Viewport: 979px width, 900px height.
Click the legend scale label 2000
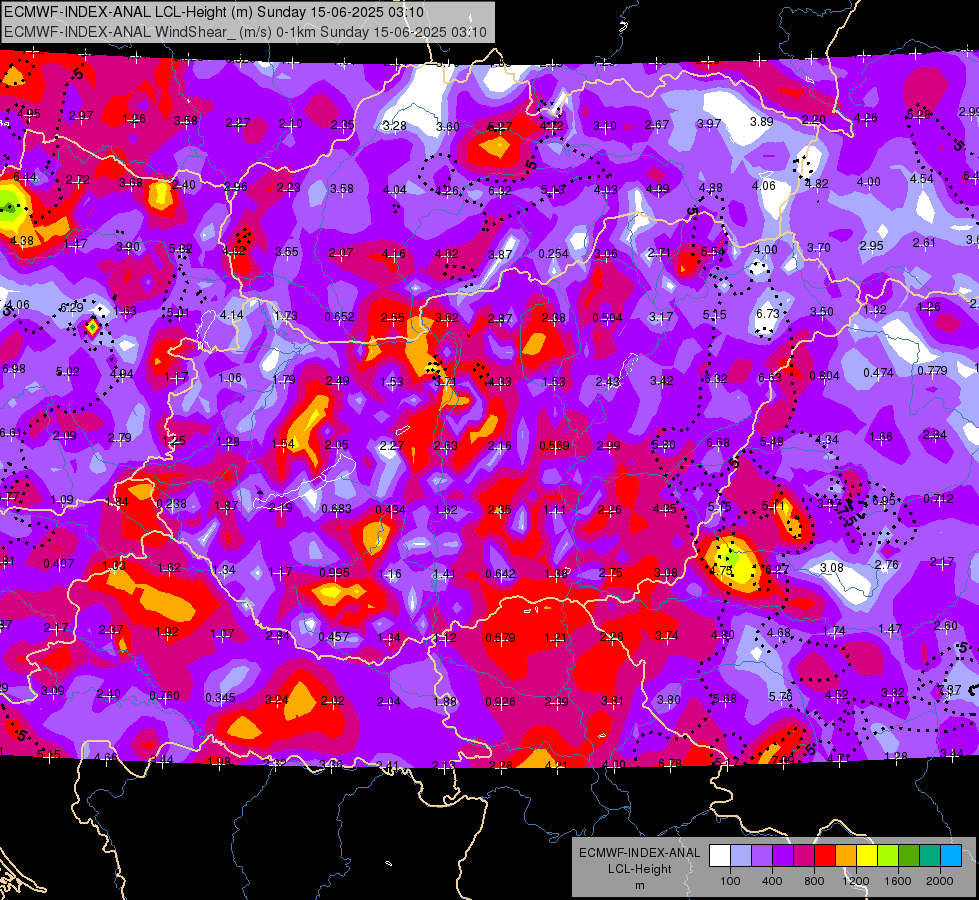[x=940, y=881]
